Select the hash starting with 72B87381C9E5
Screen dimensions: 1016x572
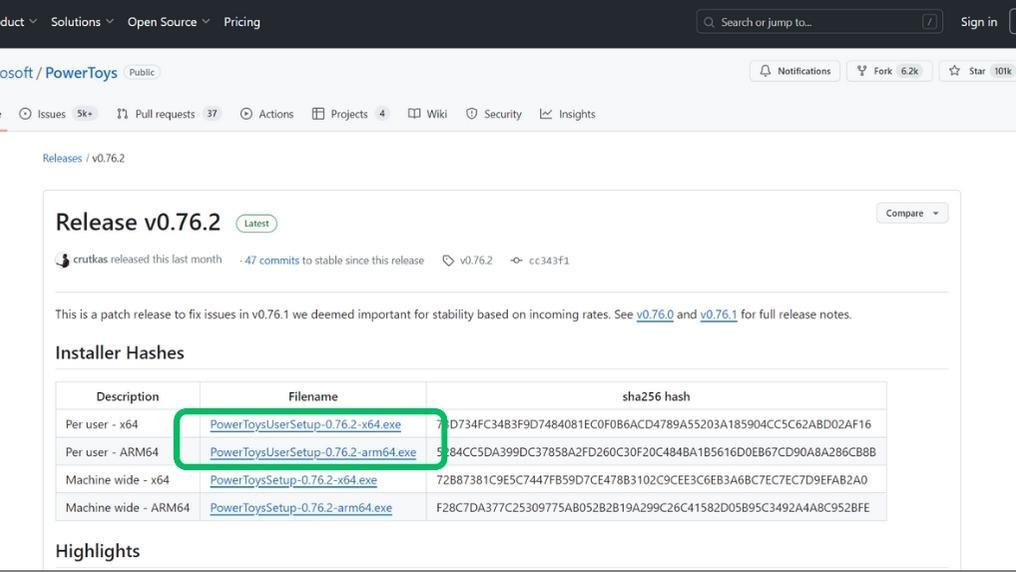click(x=652, y=480)
